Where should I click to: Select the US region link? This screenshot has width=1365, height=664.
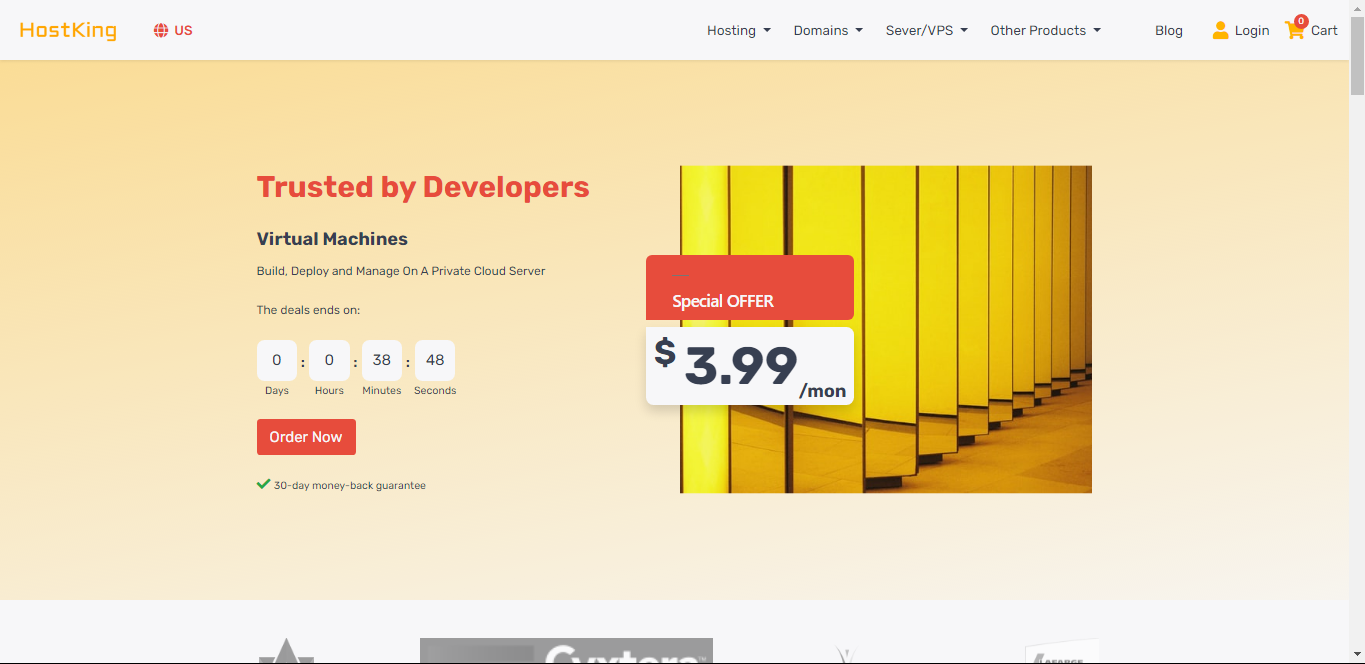183,30
